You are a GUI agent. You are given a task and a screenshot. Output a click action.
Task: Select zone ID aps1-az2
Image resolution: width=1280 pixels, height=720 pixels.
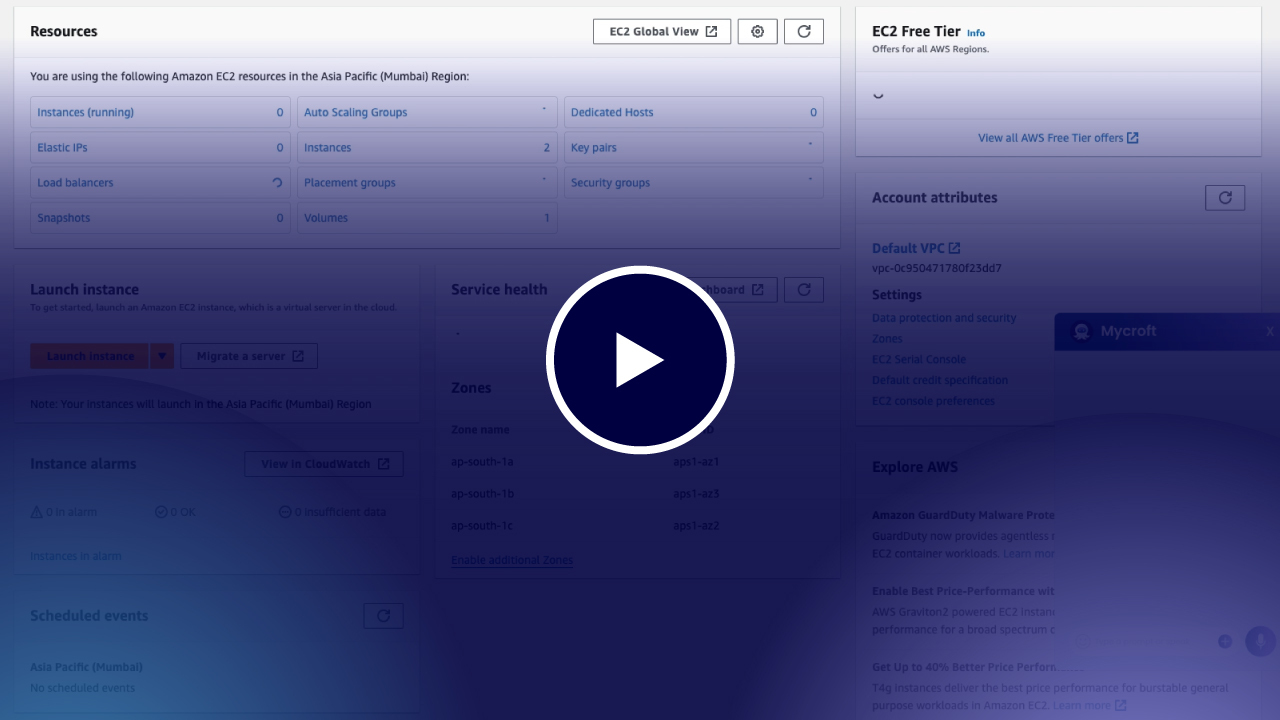(696, 526)
